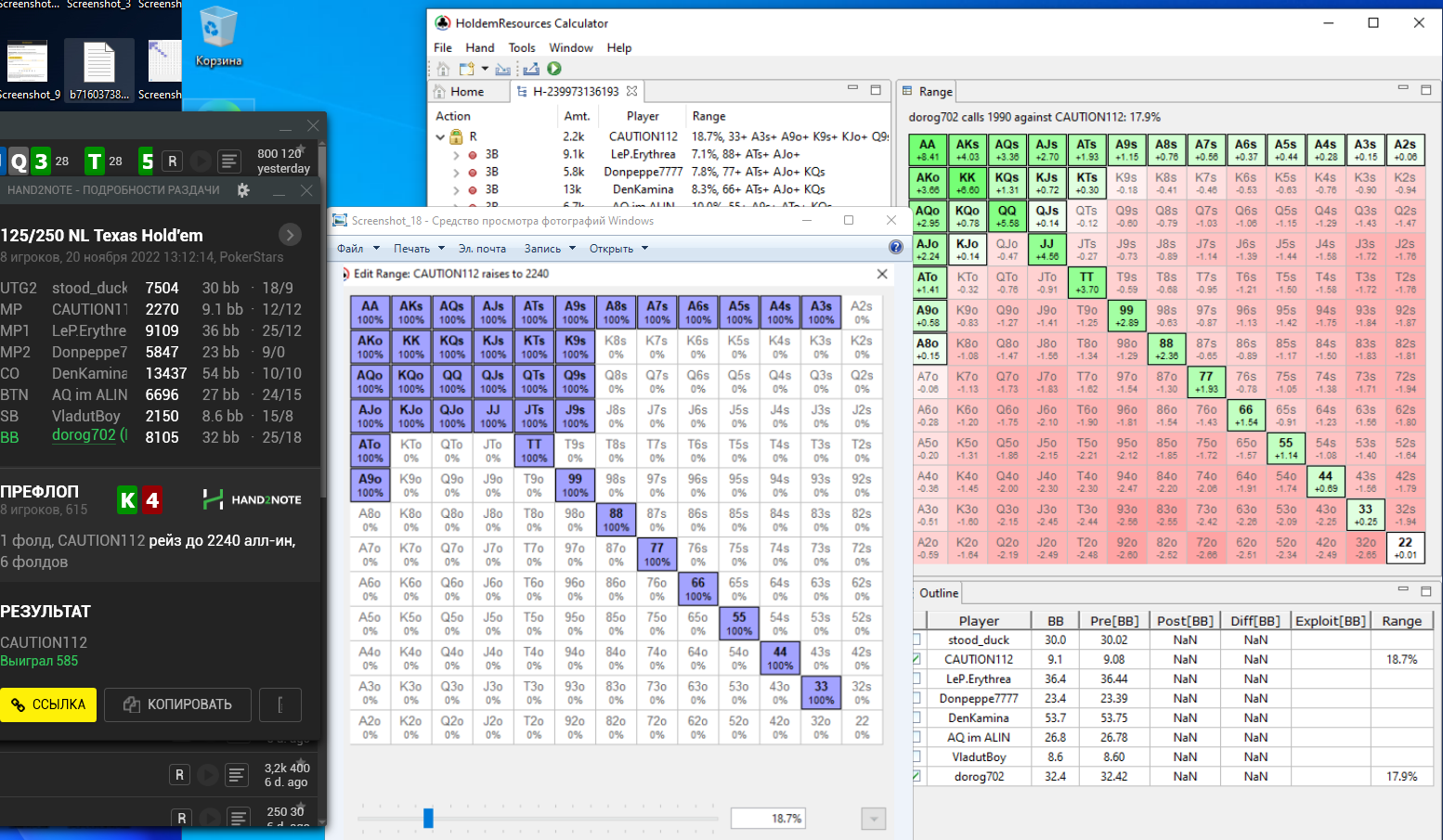Viewport: 1443px width, 840px height.
Task: Open the Hand menu
Action: [x=480, y=47]
